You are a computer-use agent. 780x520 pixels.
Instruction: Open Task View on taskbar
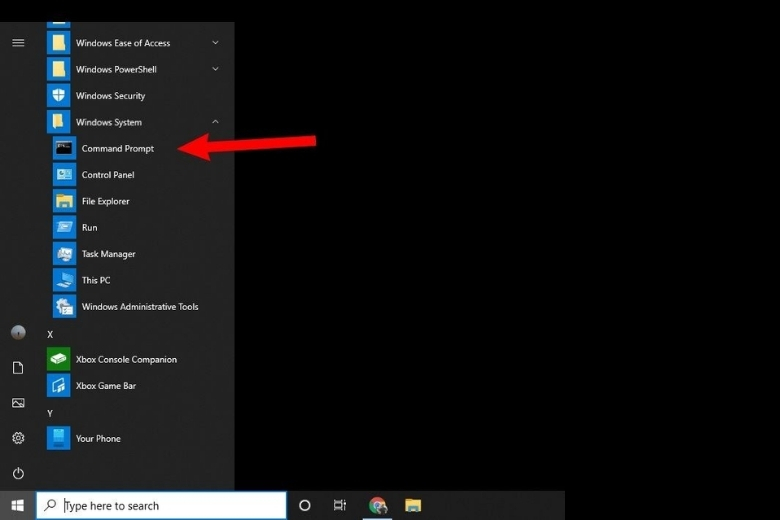tap(340, 506)
